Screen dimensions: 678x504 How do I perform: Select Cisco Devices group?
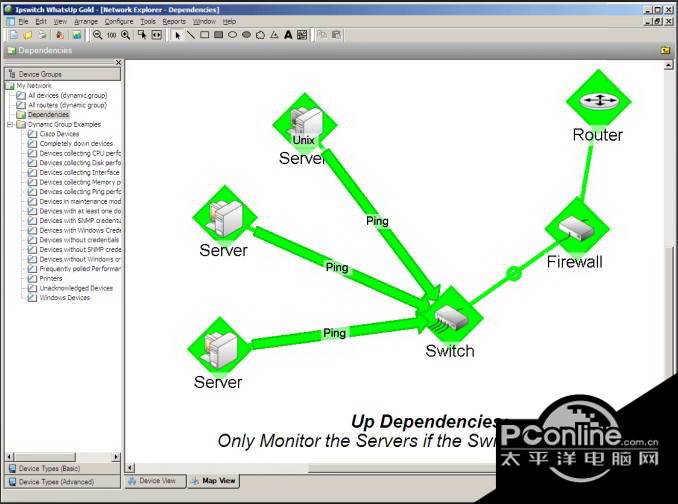59,134
